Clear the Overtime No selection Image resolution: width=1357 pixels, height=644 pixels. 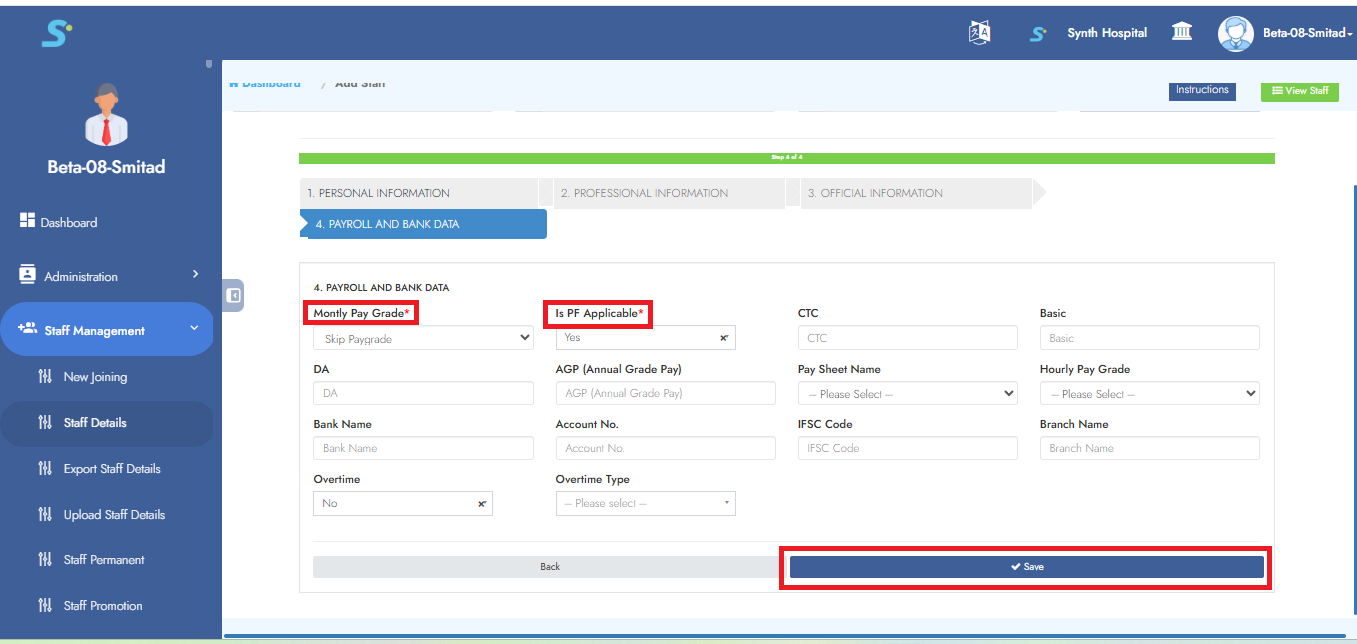(x=481, y=504)
